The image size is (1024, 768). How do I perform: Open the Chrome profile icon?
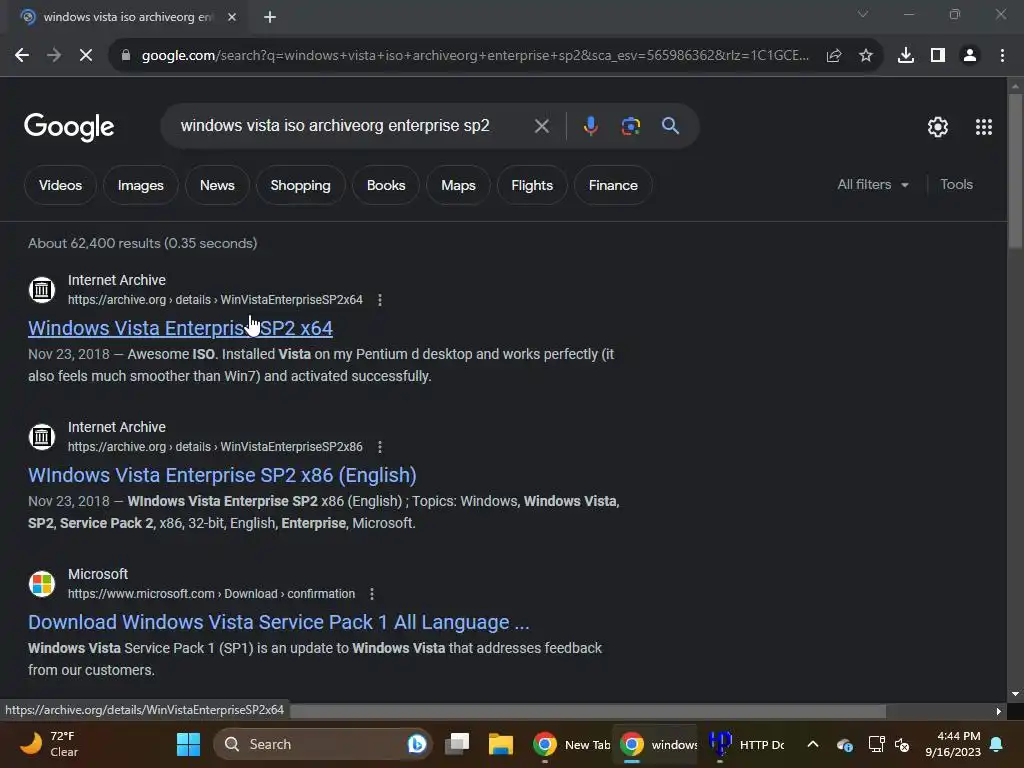pyautogui.click(x=970, y=56)
